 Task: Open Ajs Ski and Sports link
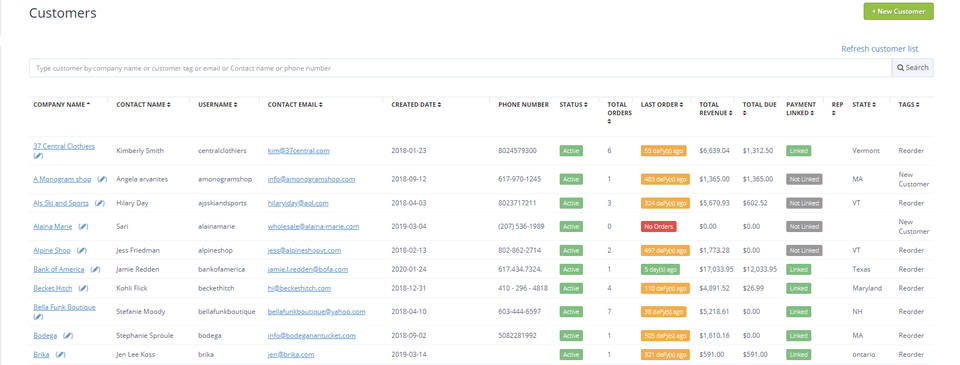pyautogui.click(x=61, y=203)
